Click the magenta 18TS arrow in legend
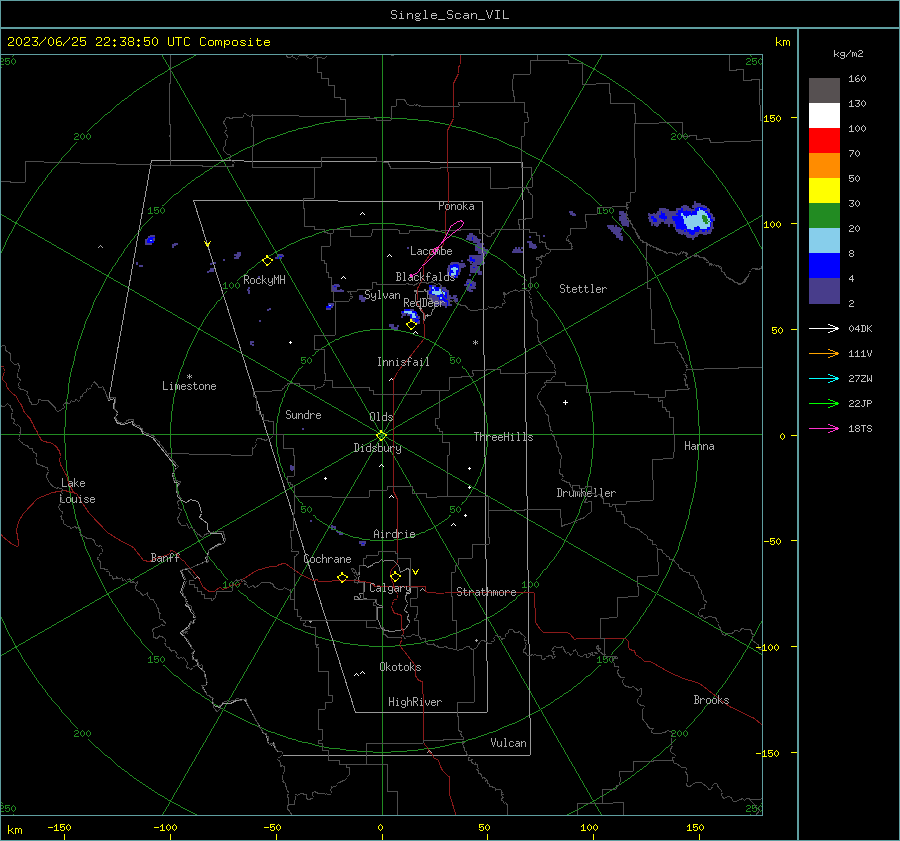 click(x=824, y=428)
